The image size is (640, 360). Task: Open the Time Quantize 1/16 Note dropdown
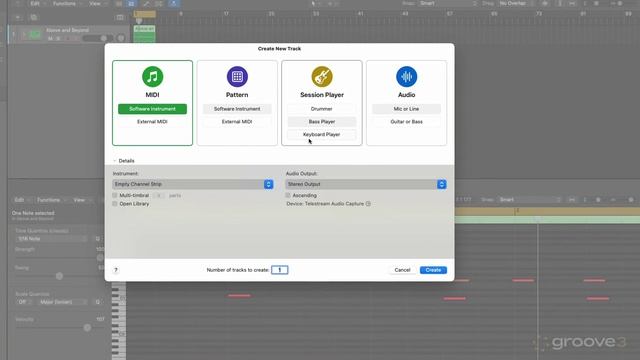(x=52, y=239)
